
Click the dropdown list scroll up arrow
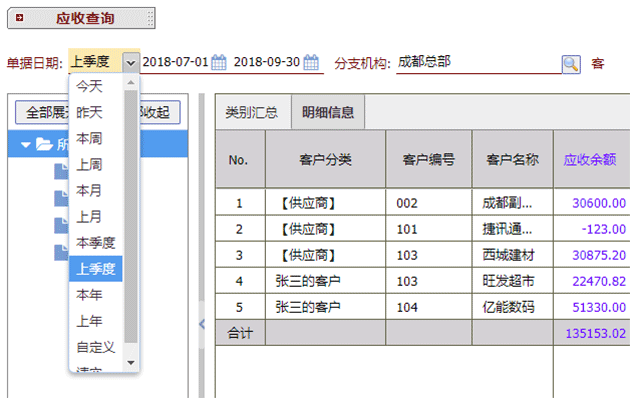[131, 83]
